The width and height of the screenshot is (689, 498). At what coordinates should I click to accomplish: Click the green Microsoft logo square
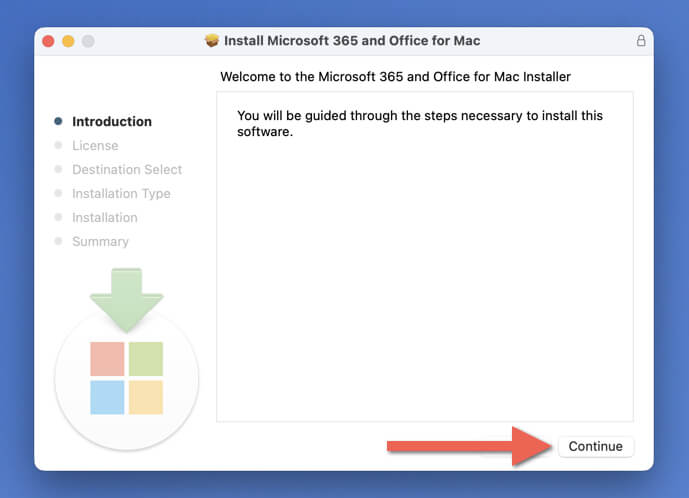(x=146, y=359)
